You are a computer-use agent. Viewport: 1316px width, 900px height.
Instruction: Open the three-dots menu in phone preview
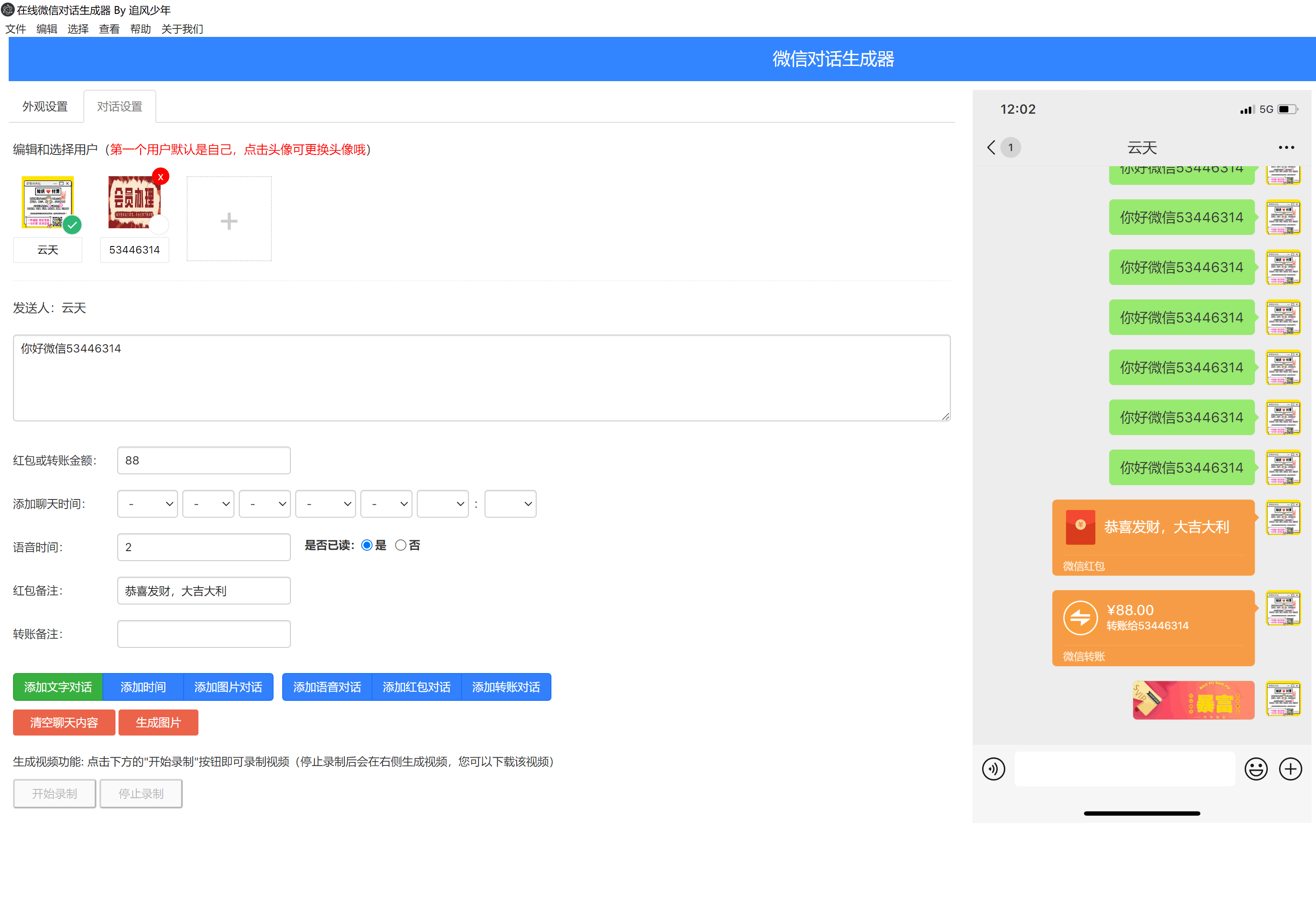coord(1286,148)
